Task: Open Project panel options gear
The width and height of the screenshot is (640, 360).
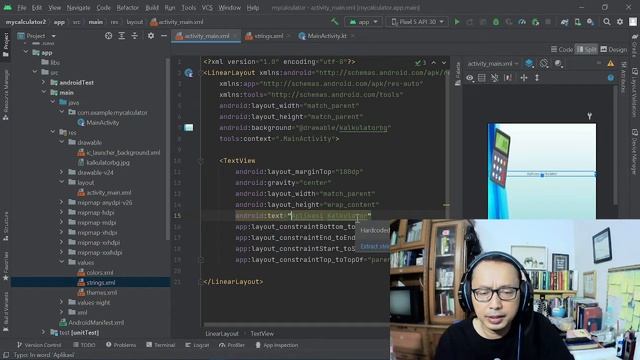Action: (x=151, y=36)
